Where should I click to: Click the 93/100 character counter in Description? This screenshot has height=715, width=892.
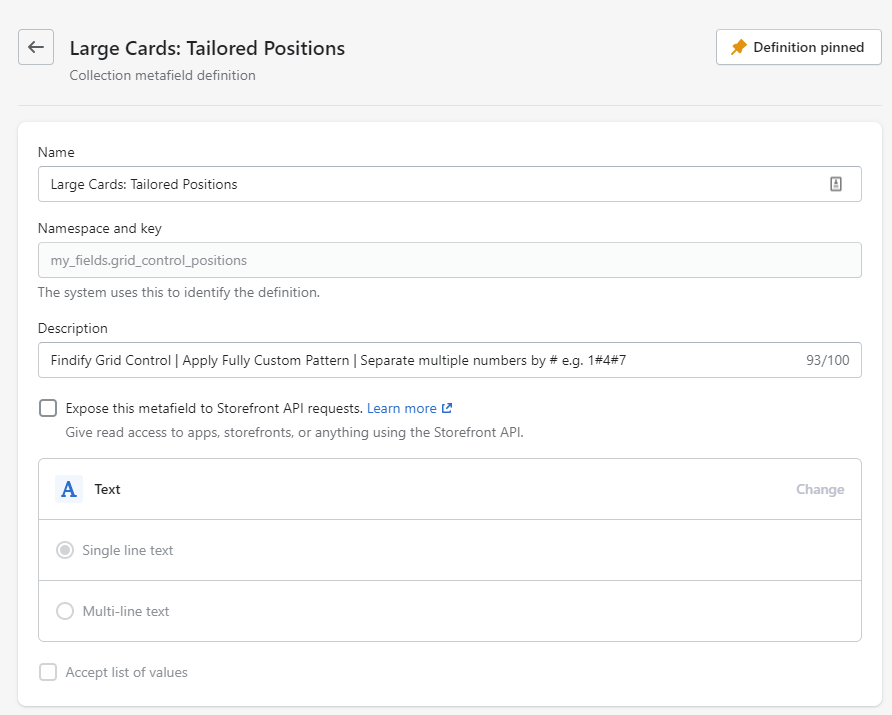pos(830,359)
